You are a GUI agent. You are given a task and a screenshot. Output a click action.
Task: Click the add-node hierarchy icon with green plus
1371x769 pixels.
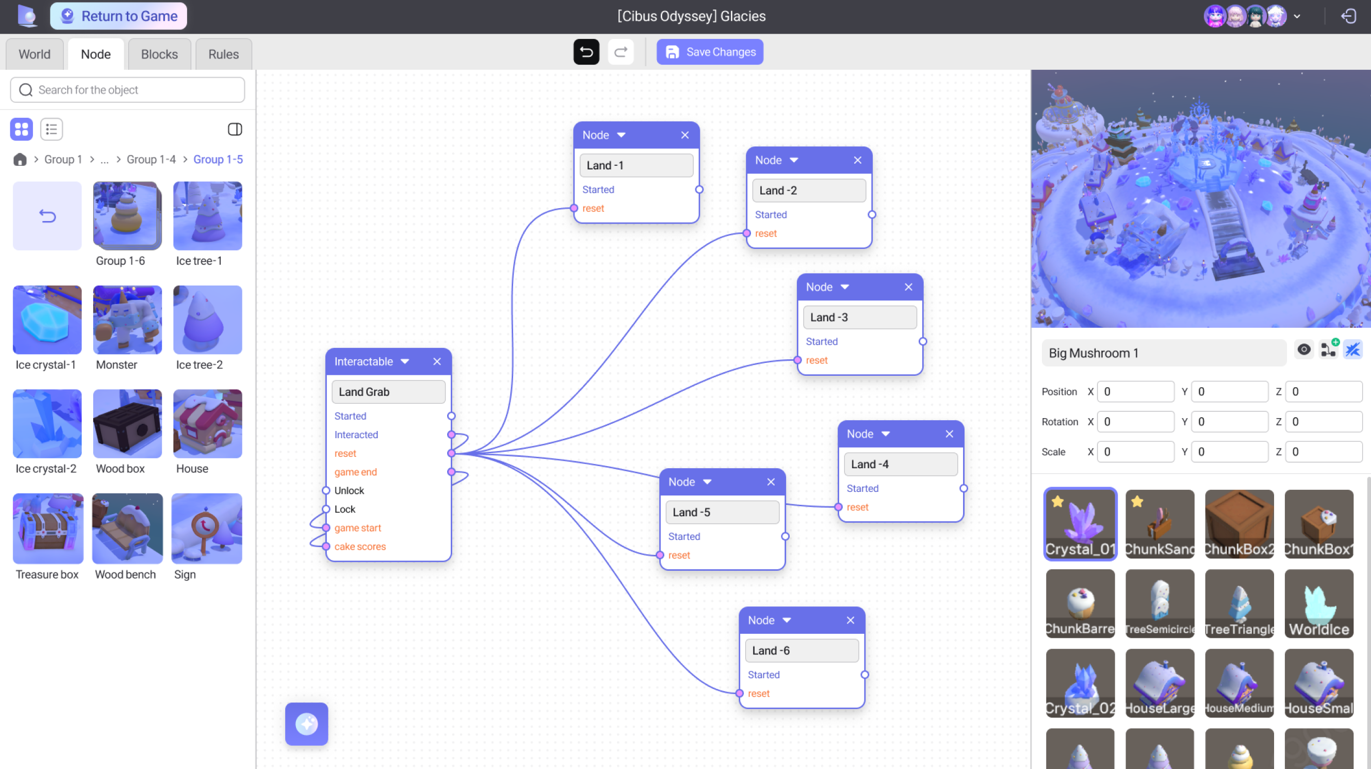click(x=1328, y=349)
